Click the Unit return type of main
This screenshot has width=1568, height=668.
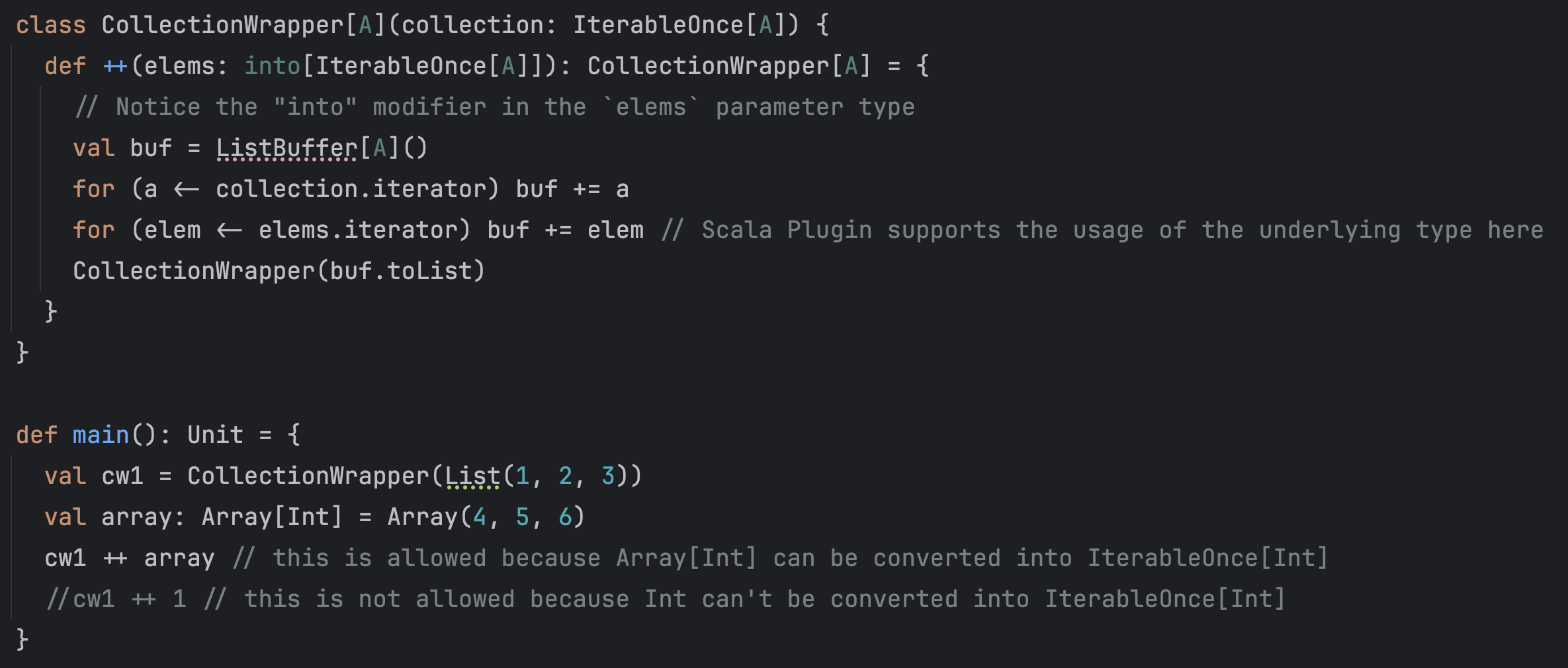[x=215, y=435]
